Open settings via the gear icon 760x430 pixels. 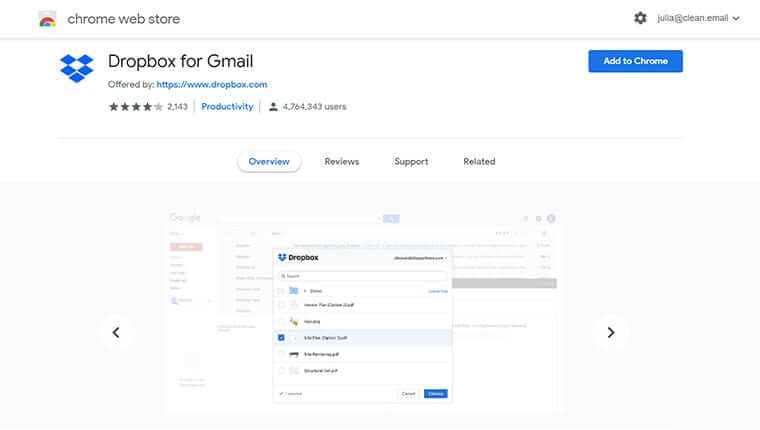640,18
